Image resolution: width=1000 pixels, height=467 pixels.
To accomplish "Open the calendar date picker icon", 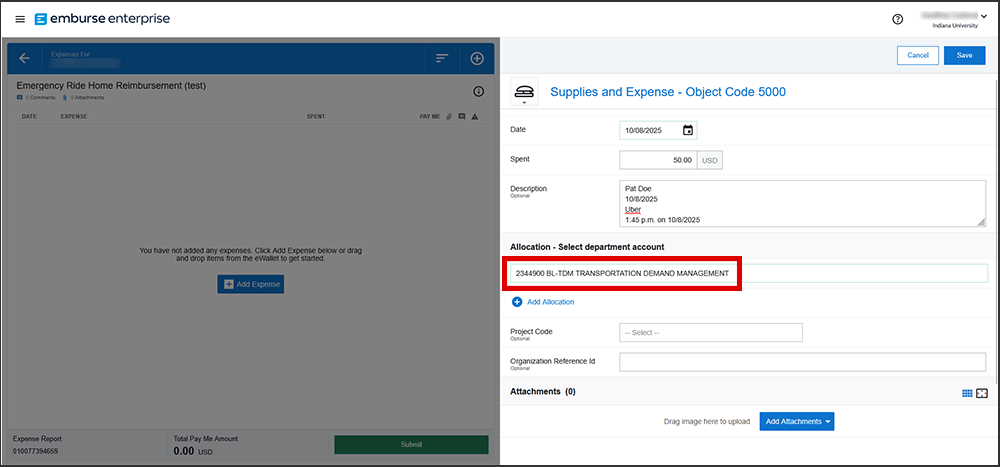I will pos(688,130).
